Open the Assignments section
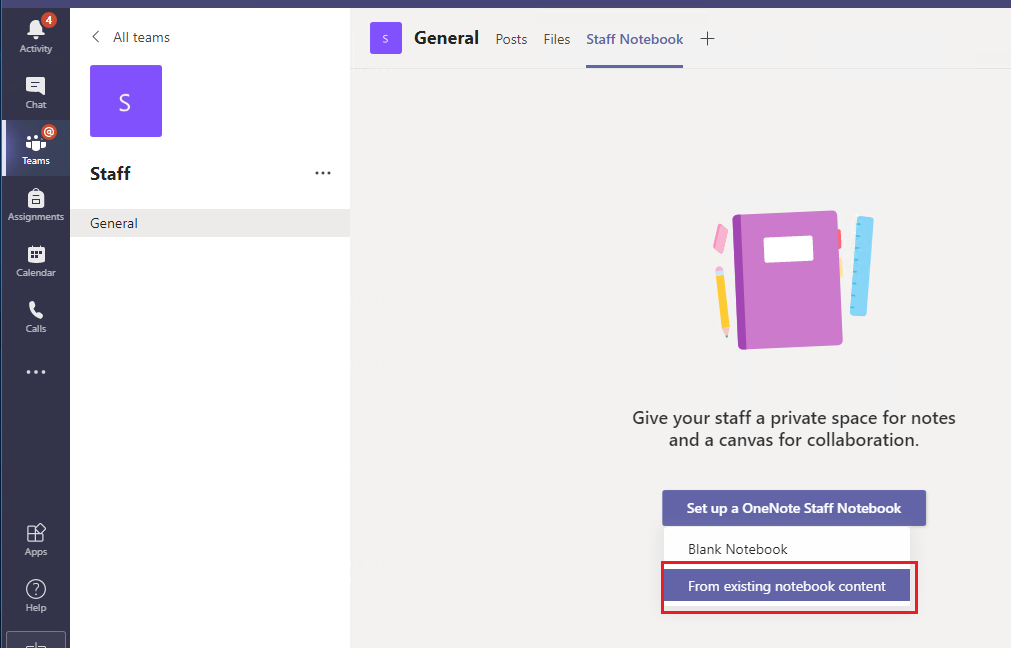The width and height of the screenshot is (1011, 648). [35, 204]
